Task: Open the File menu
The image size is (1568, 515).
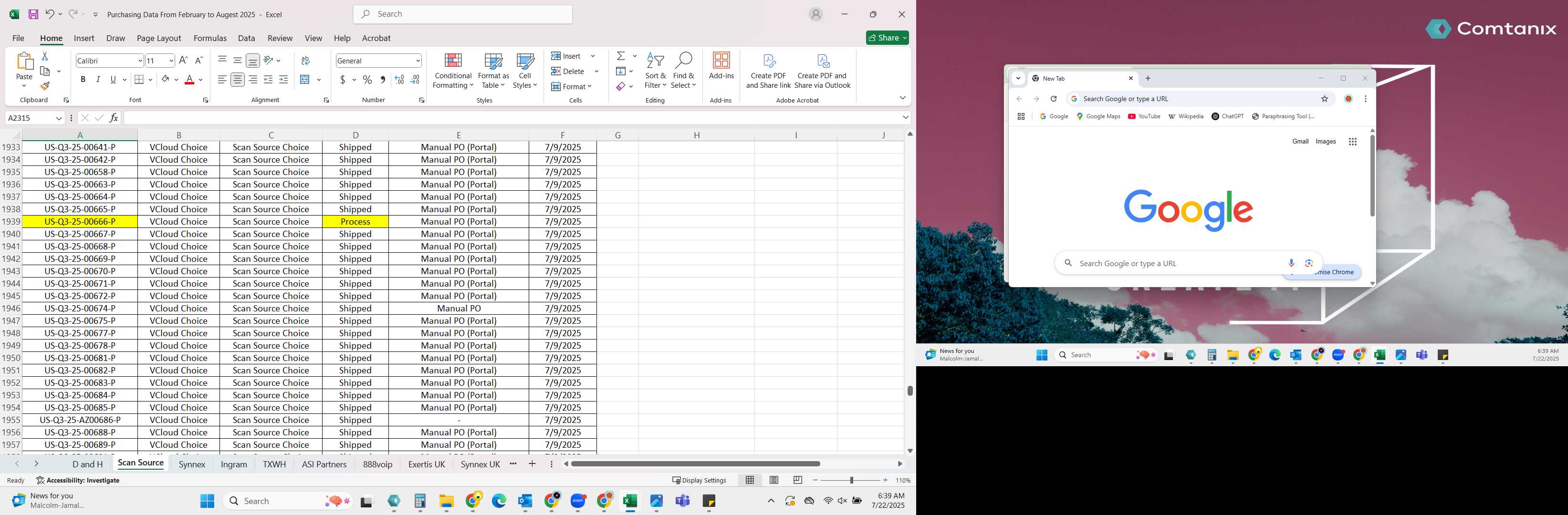Action: [18, 38]
